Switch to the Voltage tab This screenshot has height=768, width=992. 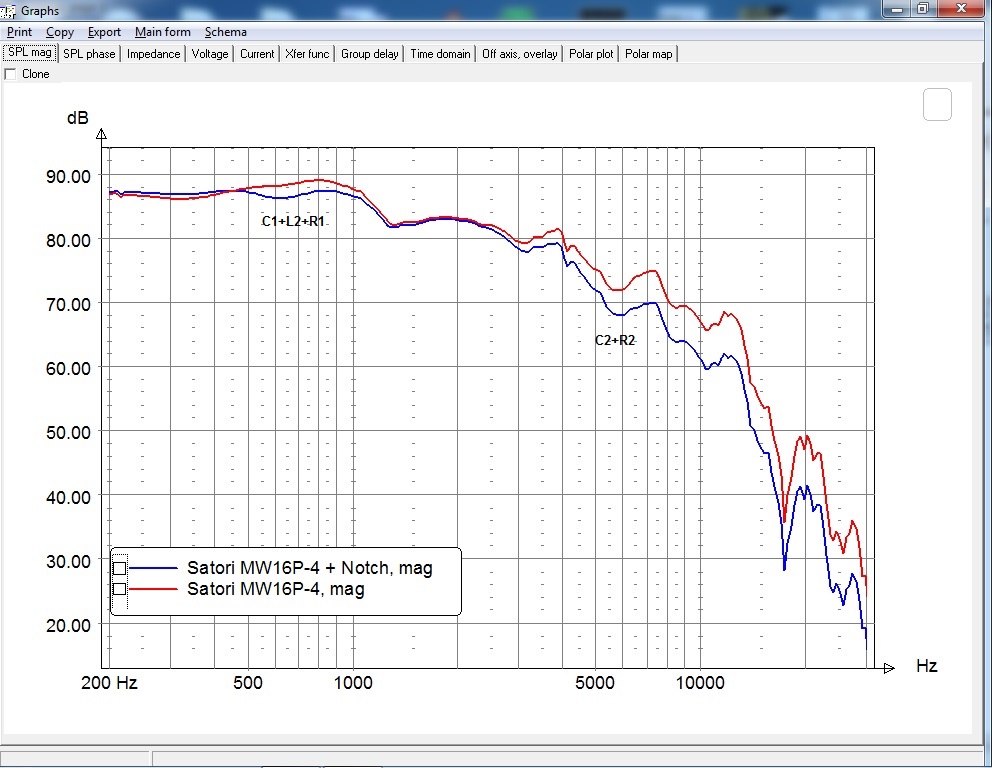point(209,54)
